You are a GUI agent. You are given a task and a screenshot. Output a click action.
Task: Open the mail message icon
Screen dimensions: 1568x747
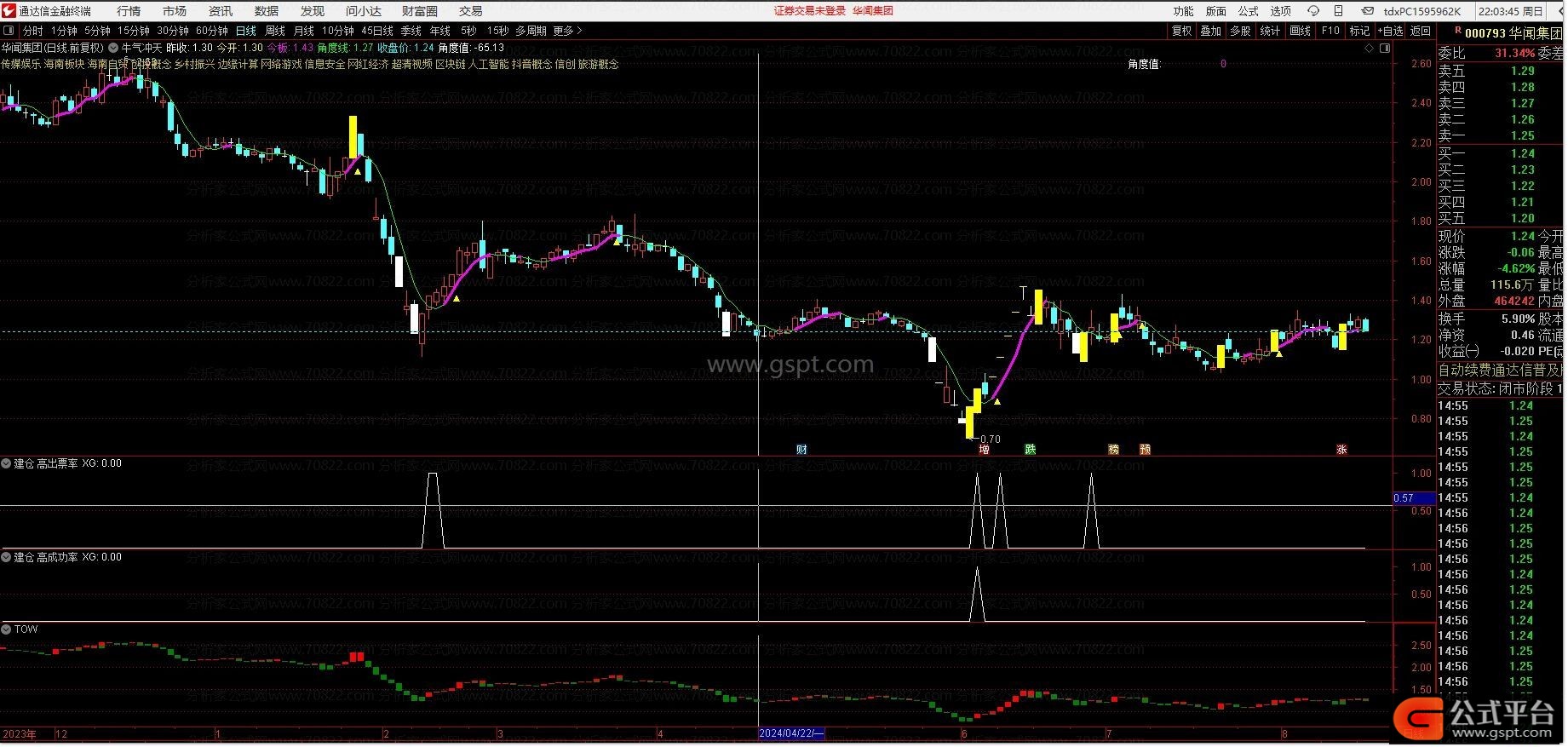coord(1367,11)
